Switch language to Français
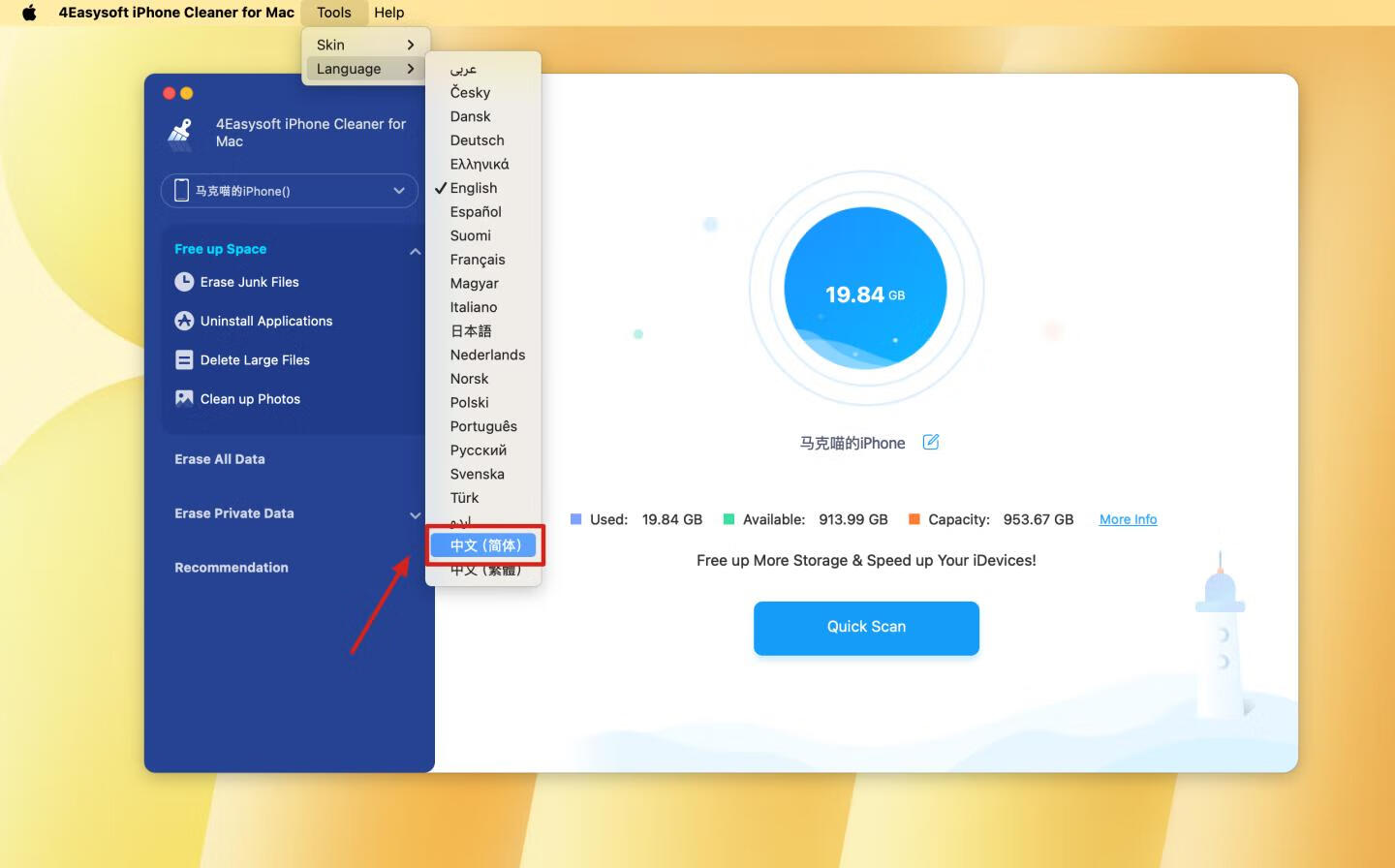The image size is (1395, 868). pyautogui.click(x=483, y=260)
